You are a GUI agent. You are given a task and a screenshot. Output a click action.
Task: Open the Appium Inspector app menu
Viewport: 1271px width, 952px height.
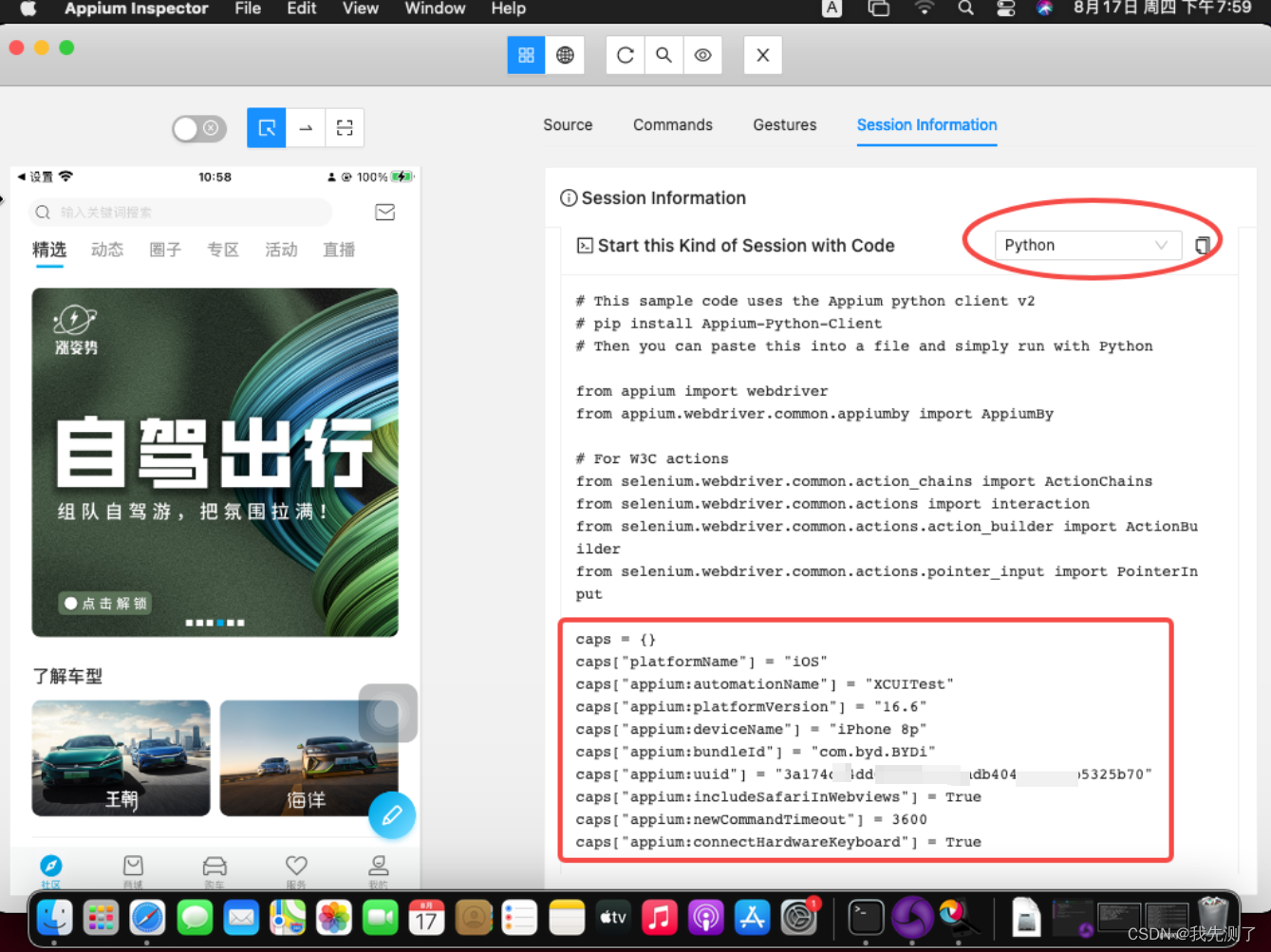point(137,9)
